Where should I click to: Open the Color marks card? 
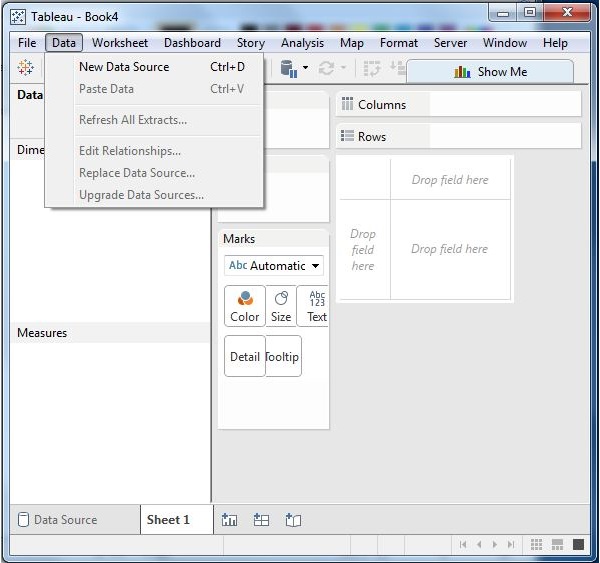[x=245, y=306]
